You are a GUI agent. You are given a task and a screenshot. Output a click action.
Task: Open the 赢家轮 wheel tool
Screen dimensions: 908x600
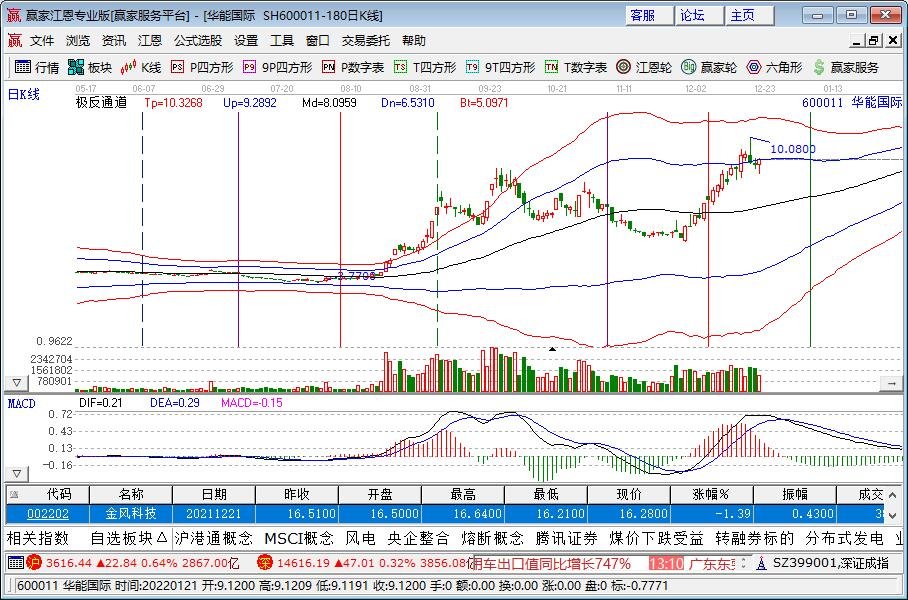(x=709, y=68)
